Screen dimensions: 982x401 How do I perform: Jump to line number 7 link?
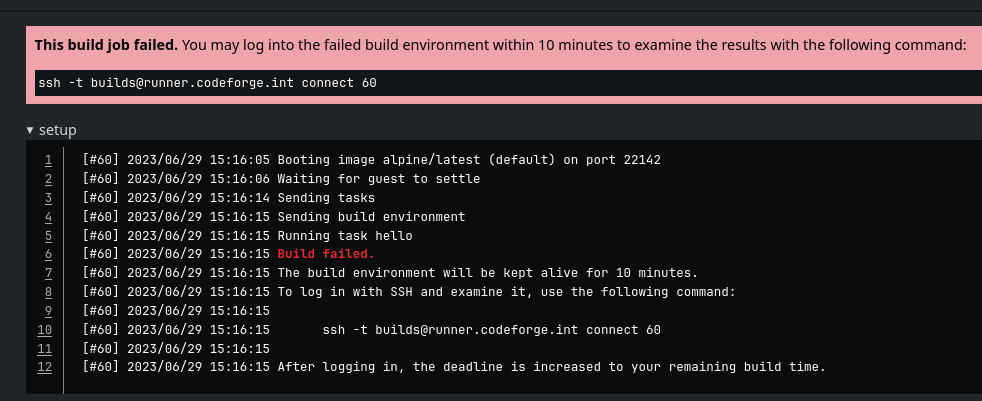tap(47, 273)
